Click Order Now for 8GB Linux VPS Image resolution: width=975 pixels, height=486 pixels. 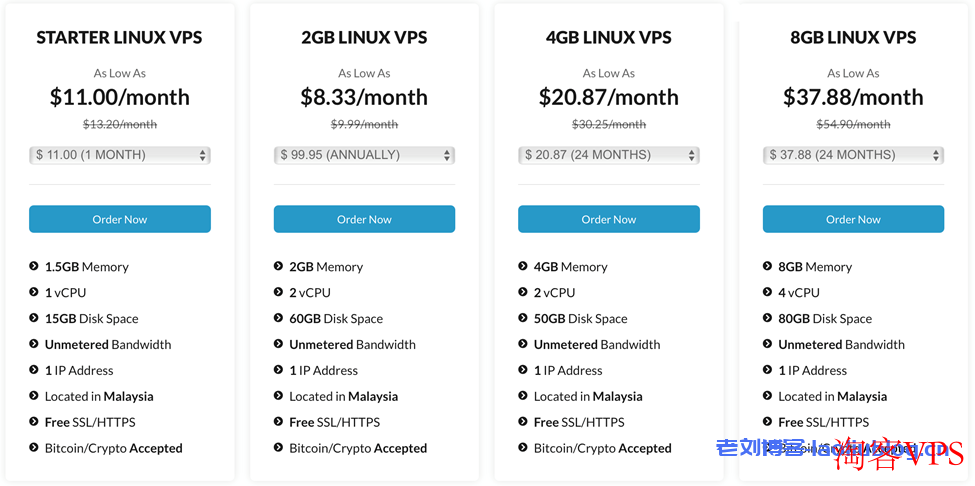[x=853, y=219]
